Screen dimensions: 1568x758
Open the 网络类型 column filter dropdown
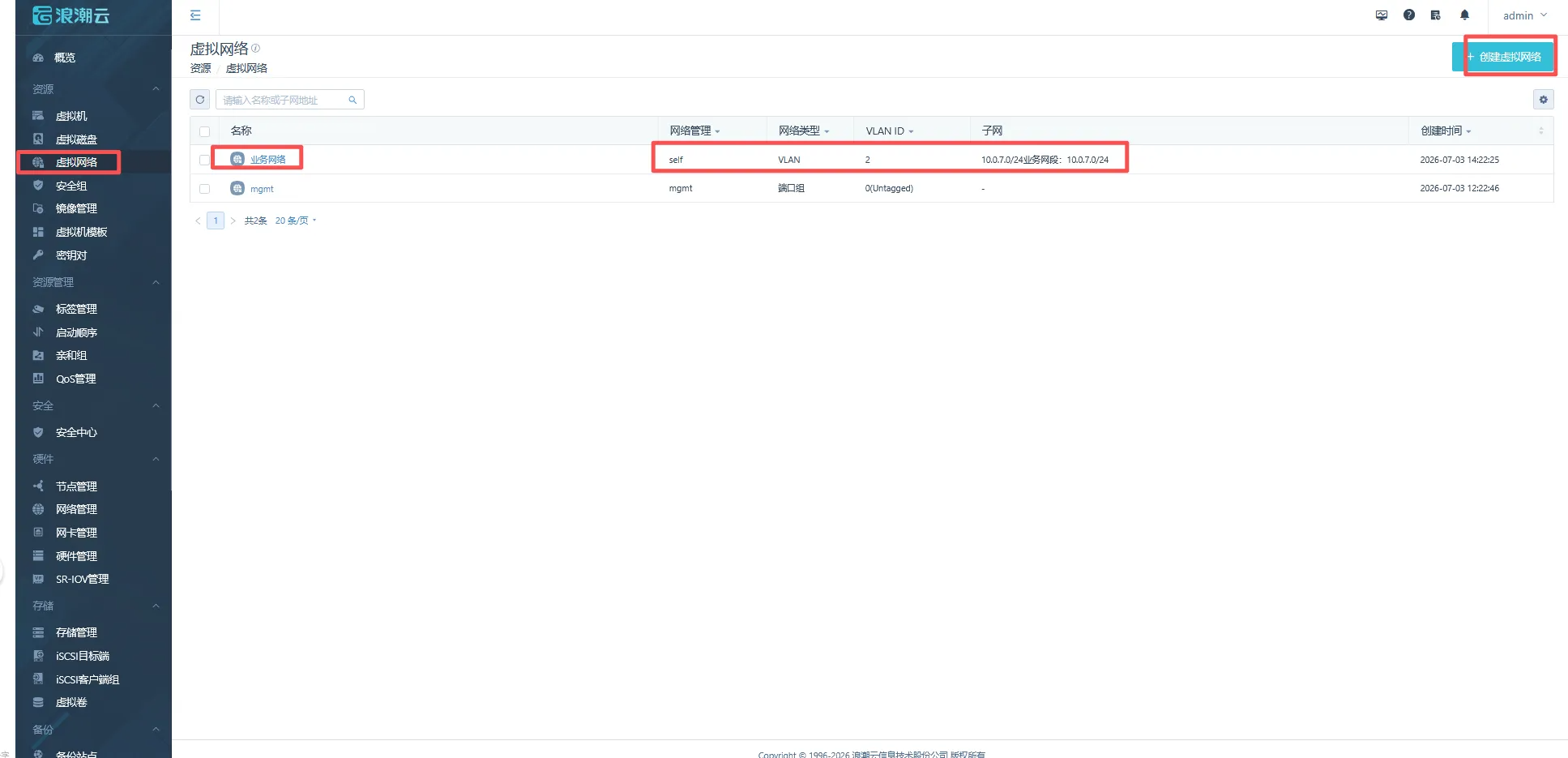click(827, 131)
